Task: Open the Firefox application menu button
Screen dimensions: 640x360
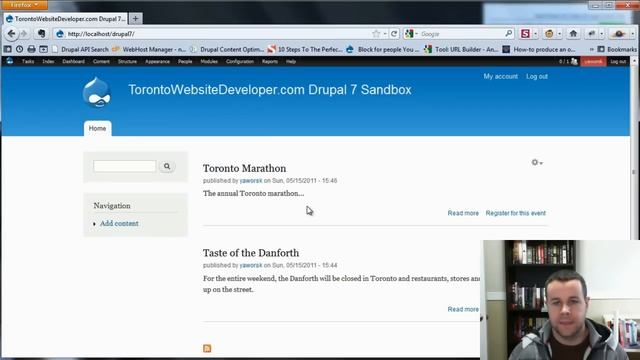Action: [24, 5]
